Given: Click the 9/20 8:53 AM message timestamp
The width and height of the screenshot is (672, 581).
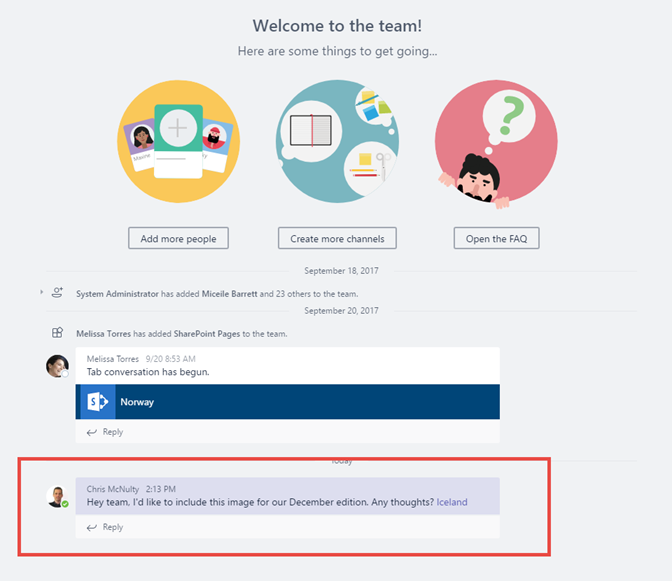Looking at the screenshot, I should click(x=172, y=358).
